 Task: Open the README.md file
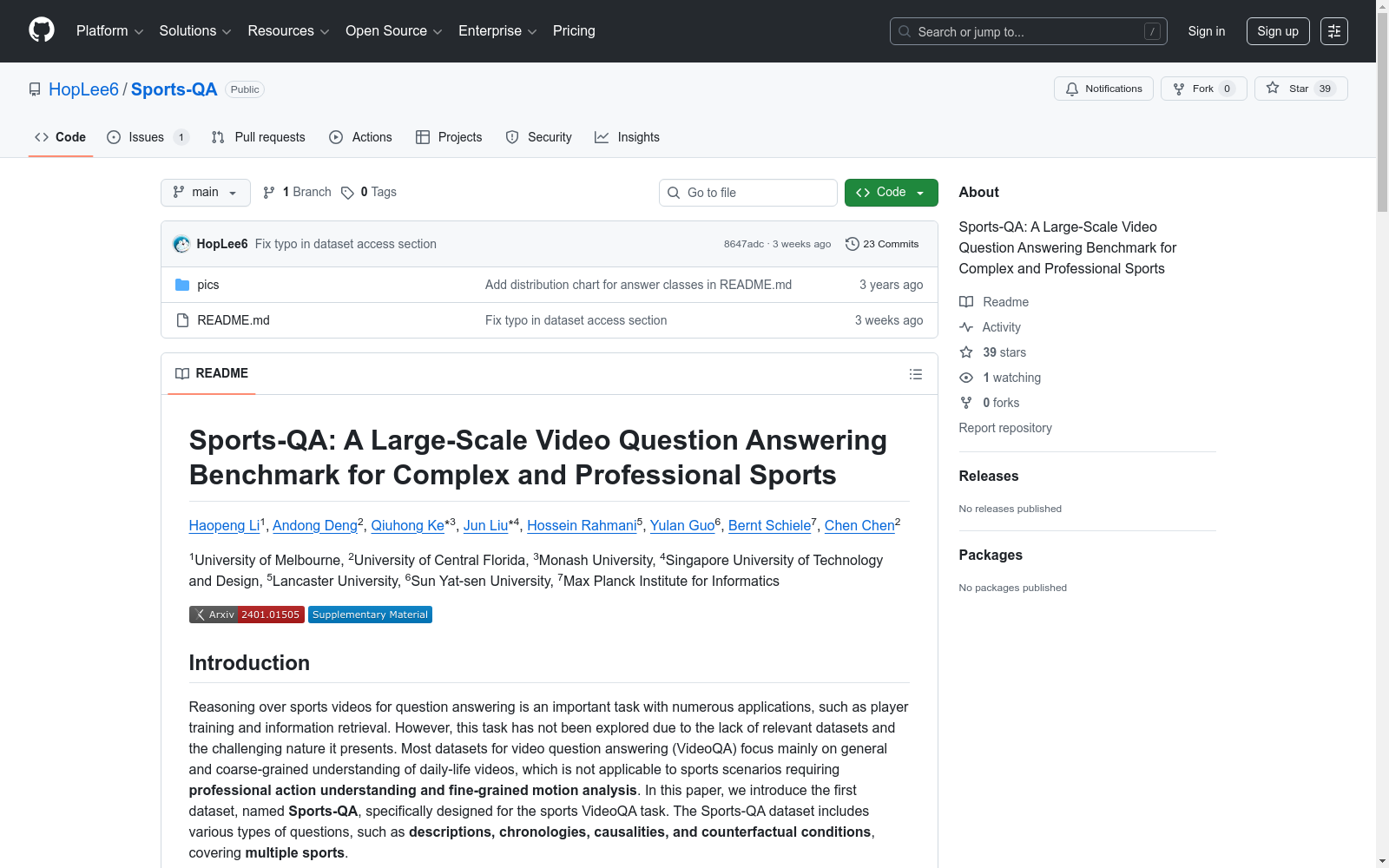point(234,320)
